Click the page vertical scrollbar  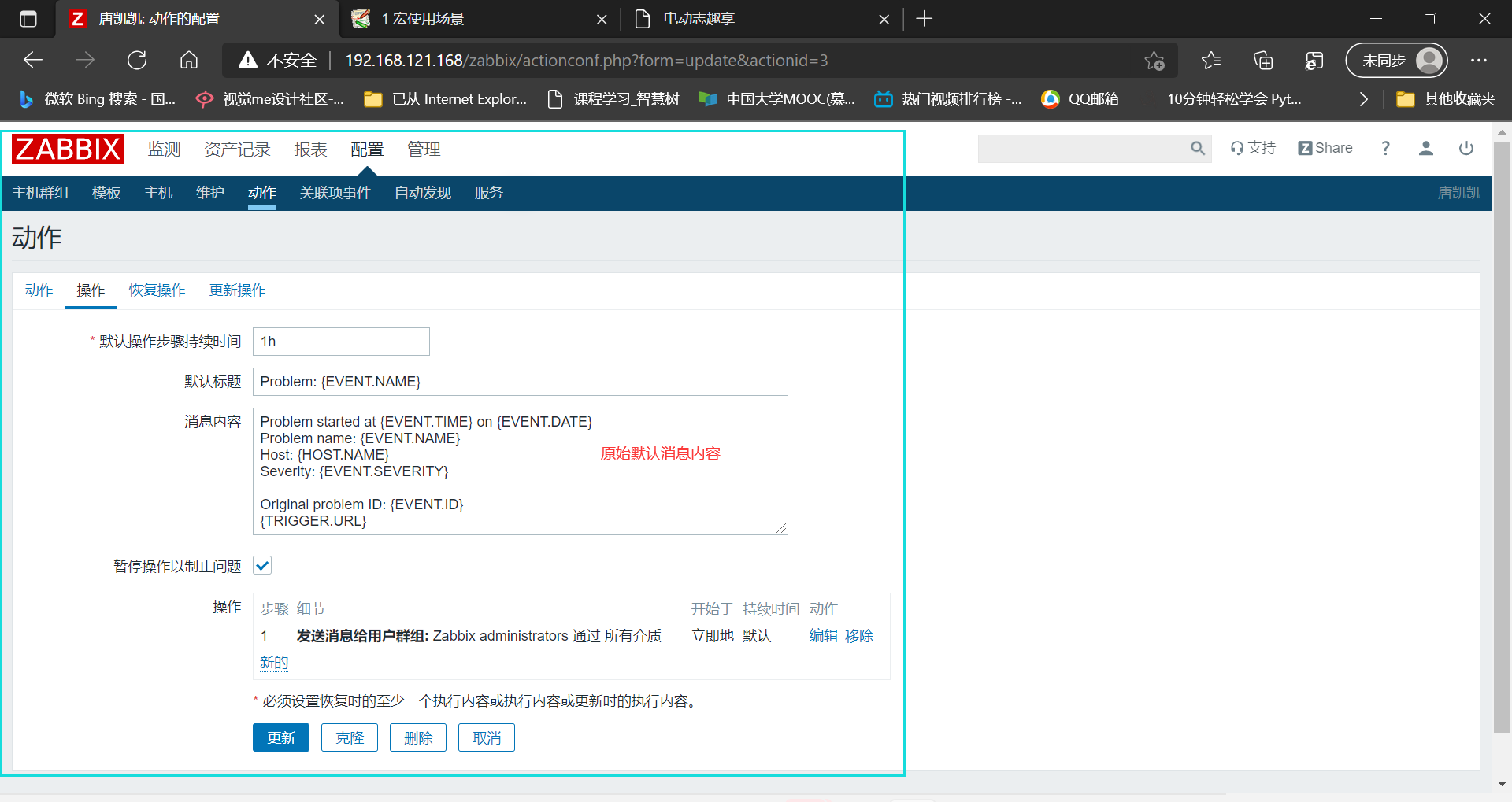click(1502, 437)
